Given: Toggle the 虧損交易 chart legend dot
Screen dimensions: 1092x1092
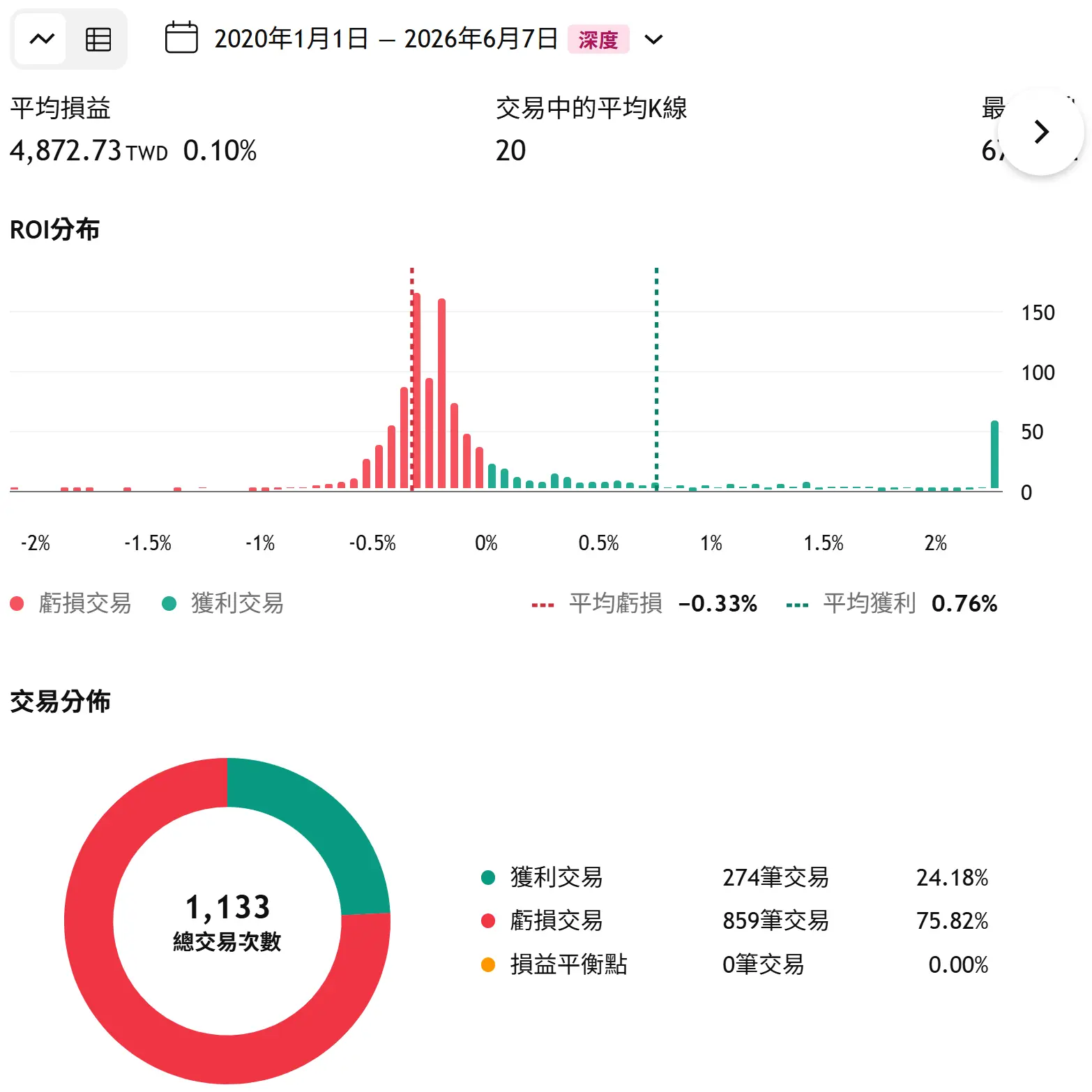Looking at the screenshot, I should tap(17, 603).
